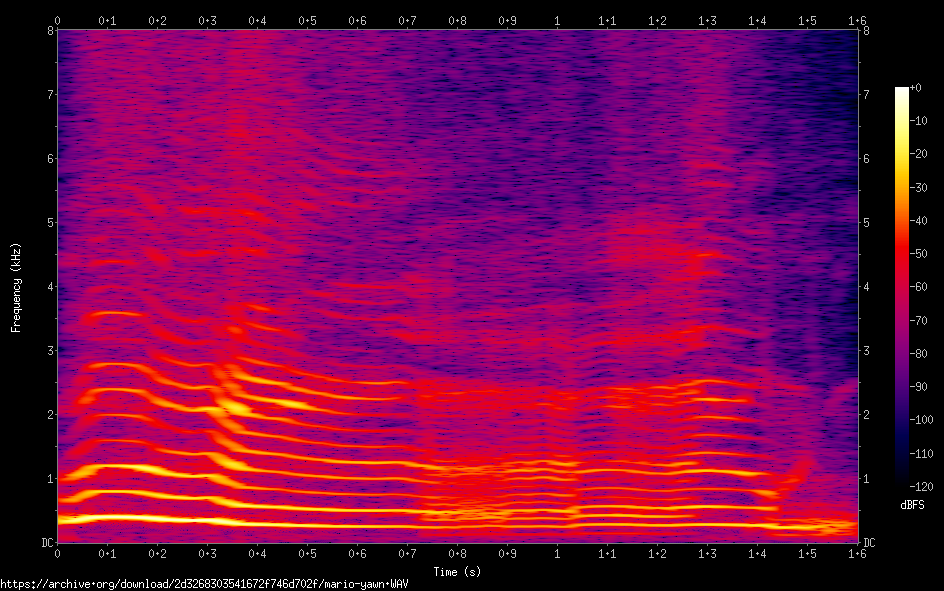
Task: Select the 8 kHz label on left axis
Action: [x=48, y=31]
